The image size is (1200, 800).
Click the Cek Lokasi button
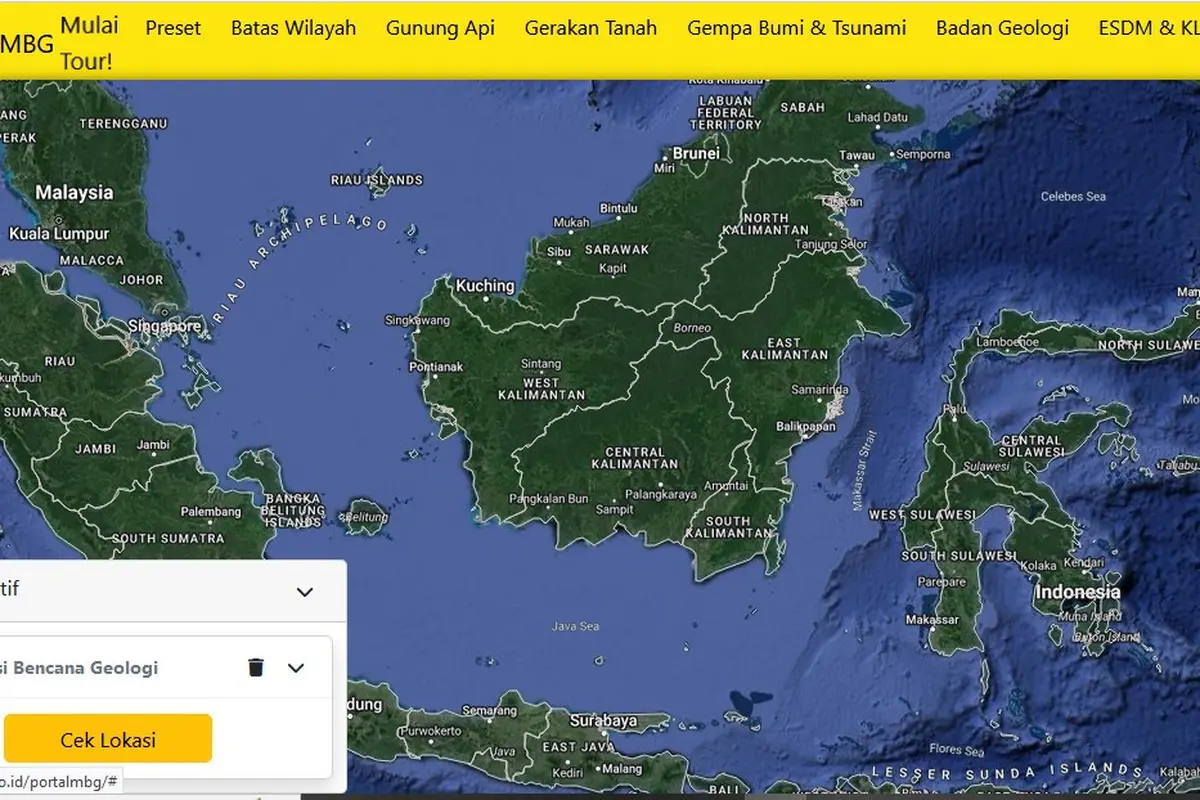pyautogui.click(x=108, y=741)
